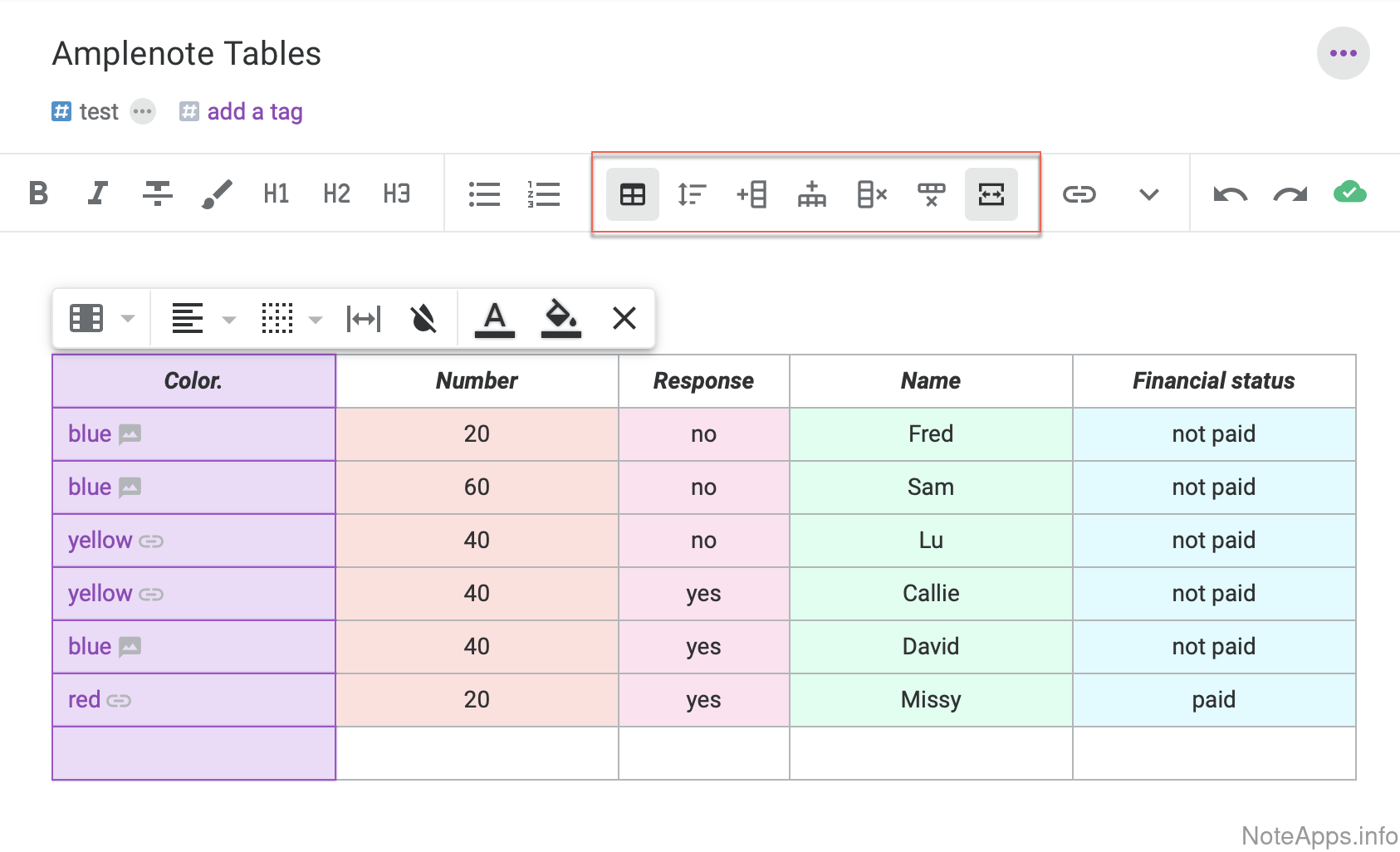Click the toggle table width icon
This screenshot has height=852, width=1400.
click(991, 194)
